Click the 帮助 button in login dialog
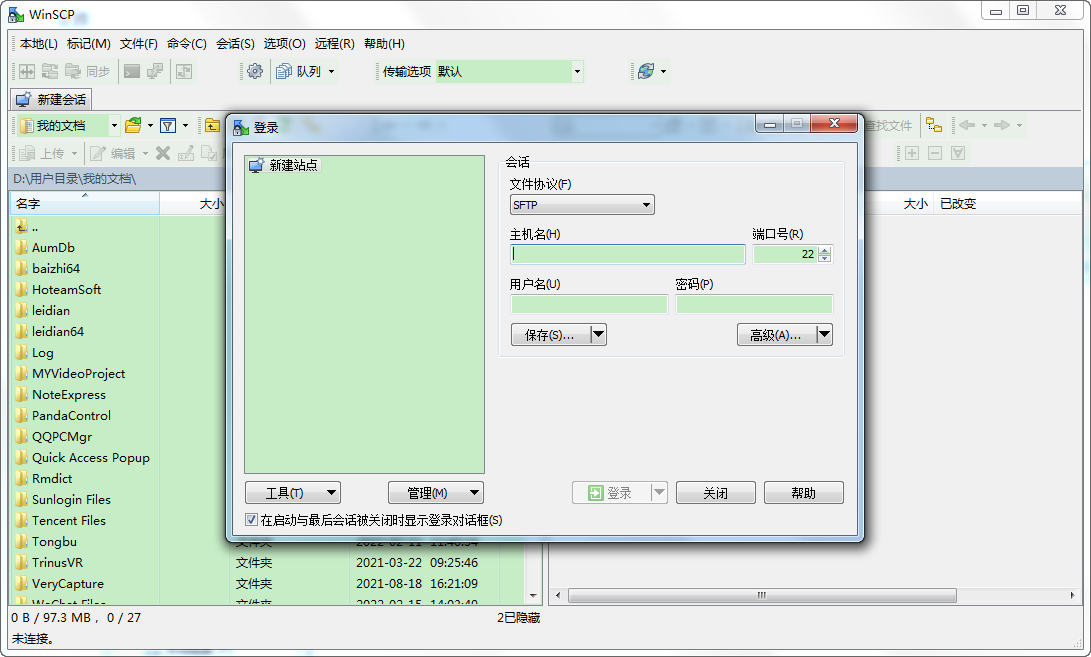The image size is (1091, 657). 804,493
